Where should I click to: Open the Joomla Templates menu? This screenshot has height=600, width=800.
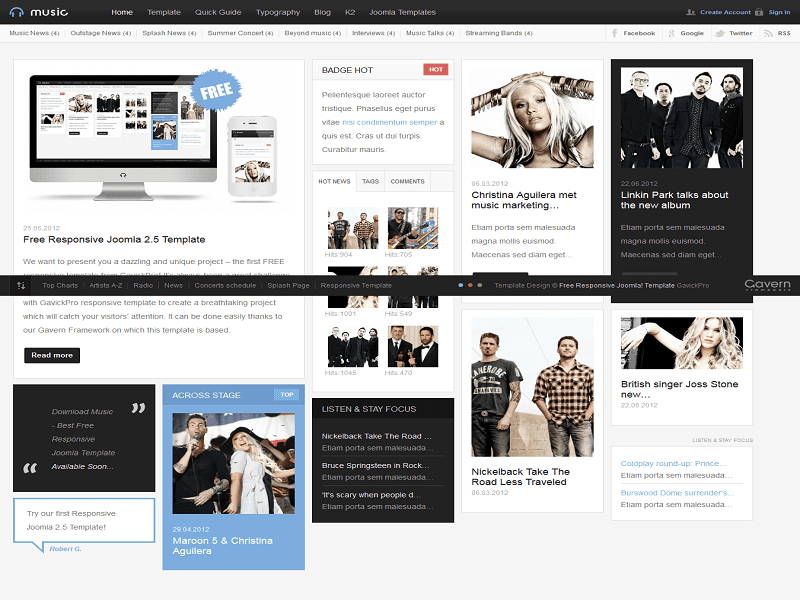[x=403, y=12]
